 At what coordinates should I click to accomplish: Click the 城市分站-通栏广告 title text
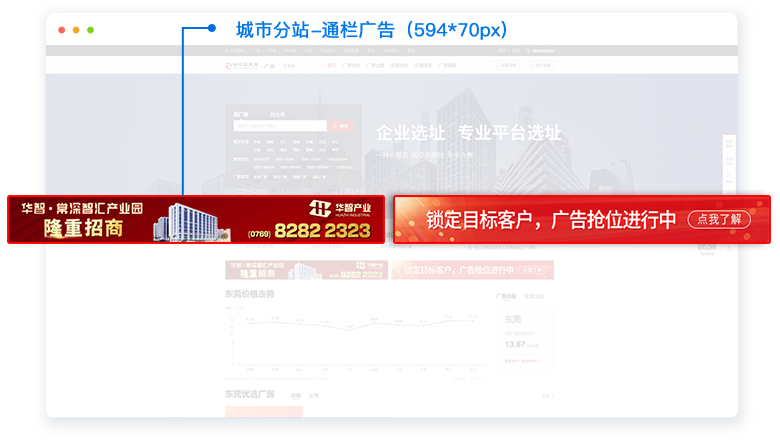(x=371, y=30)
